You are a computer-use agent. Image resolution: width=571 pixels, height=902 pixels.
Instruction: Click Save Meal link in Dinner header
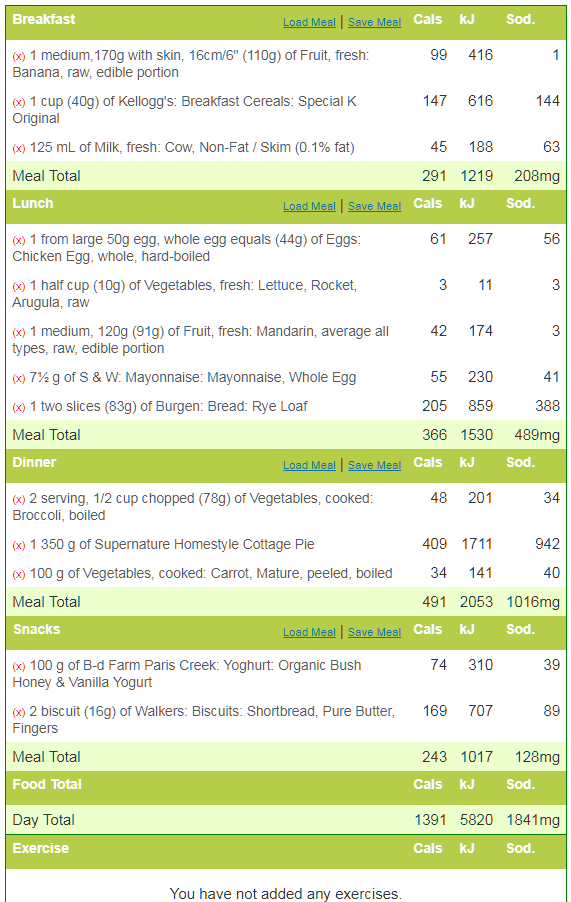tap(374, 465)
